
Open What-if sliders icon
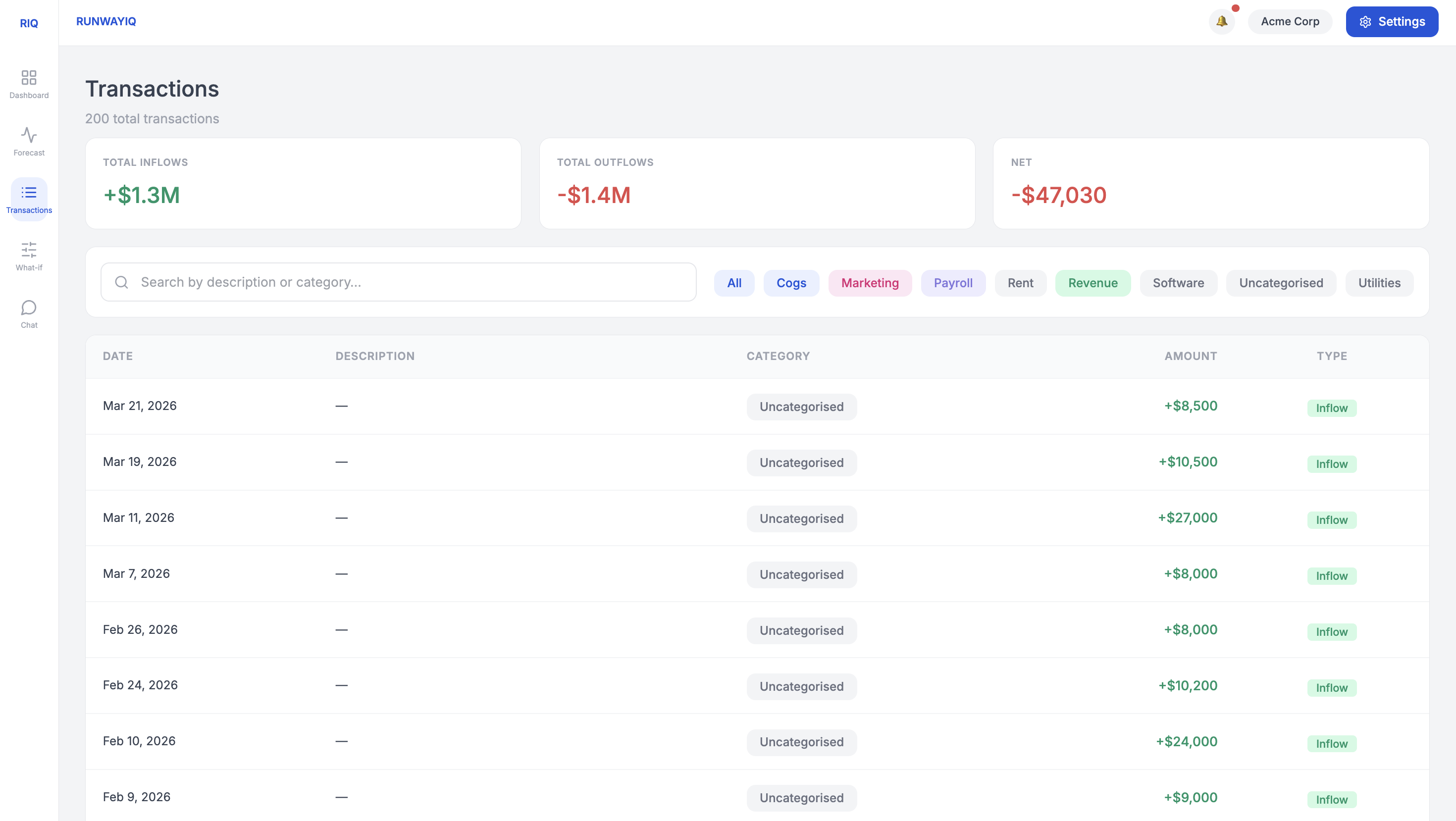(29, 250)
